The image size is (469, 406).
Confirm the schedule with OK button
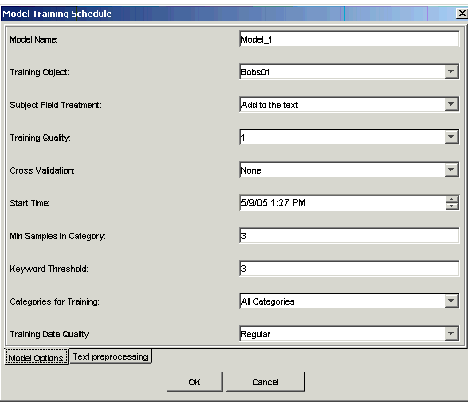[x=195, y=382]
